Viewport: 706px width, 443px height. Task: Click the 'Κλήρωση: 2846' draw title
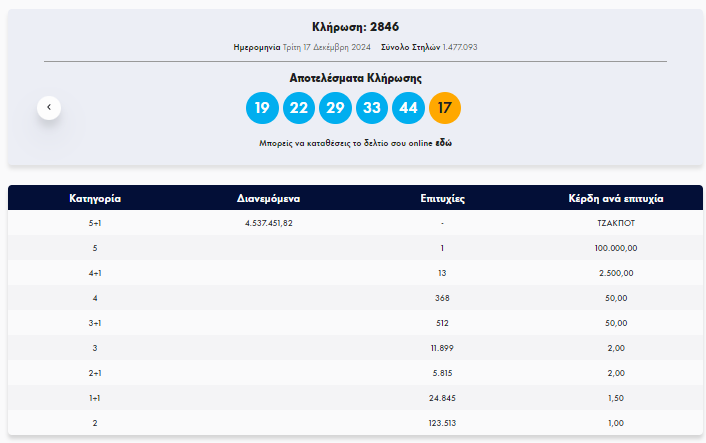point(355,26)
